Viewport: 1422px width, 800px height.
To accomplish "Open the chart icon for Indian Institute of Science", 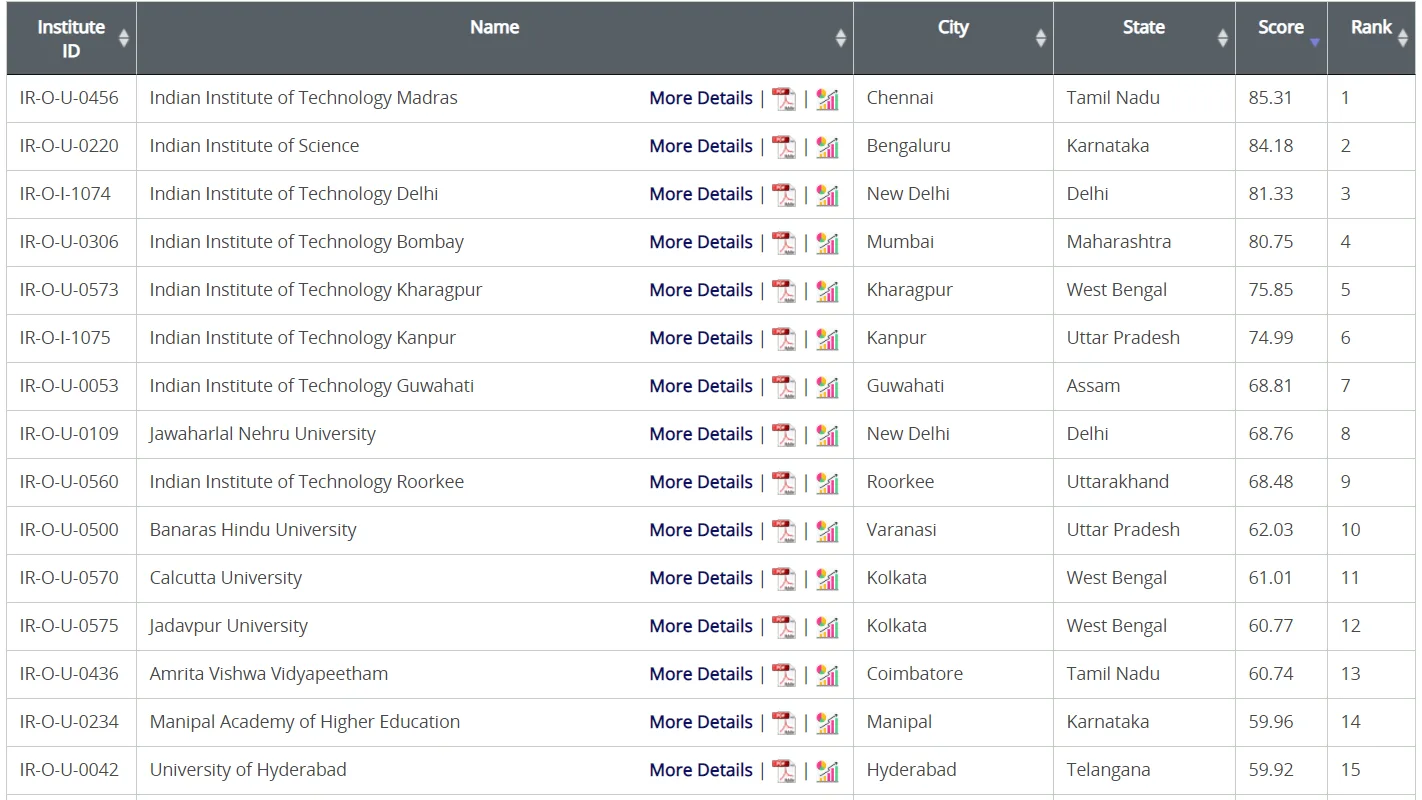I will tap(827, 147).
